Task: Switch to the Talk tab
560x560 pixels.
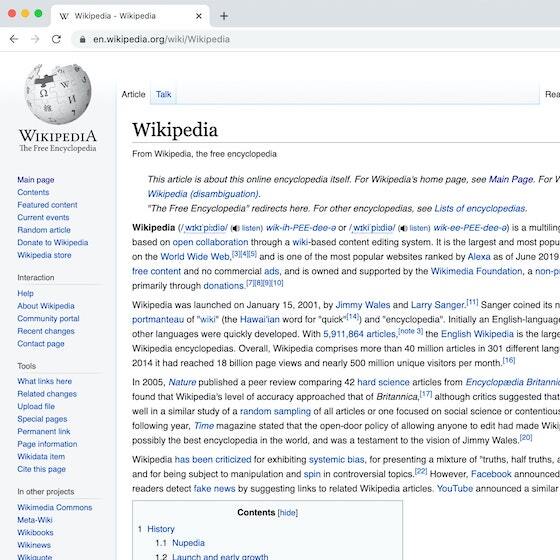Action: 164,94
